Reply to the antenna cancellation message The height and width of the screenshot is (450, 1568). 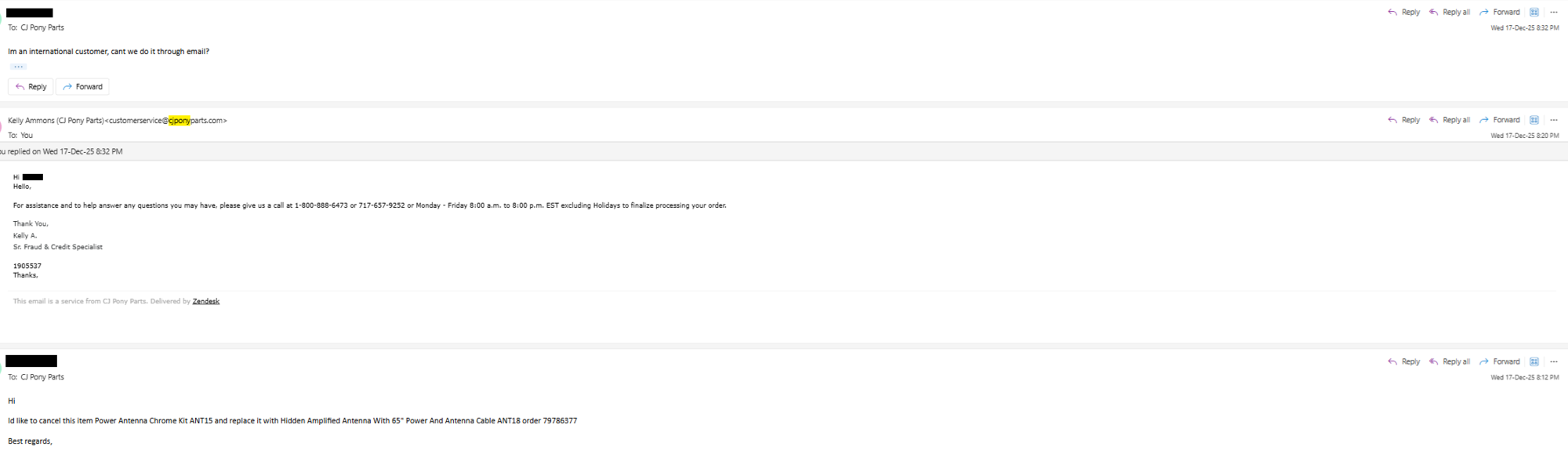coord(1403,361)
